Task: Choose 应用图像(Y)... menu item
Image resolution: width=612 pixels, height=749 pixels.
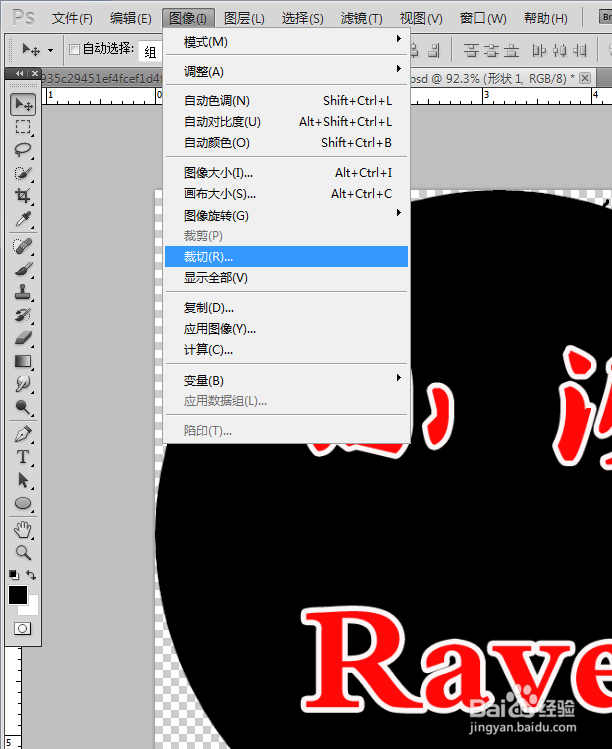Action: [286, 329]
